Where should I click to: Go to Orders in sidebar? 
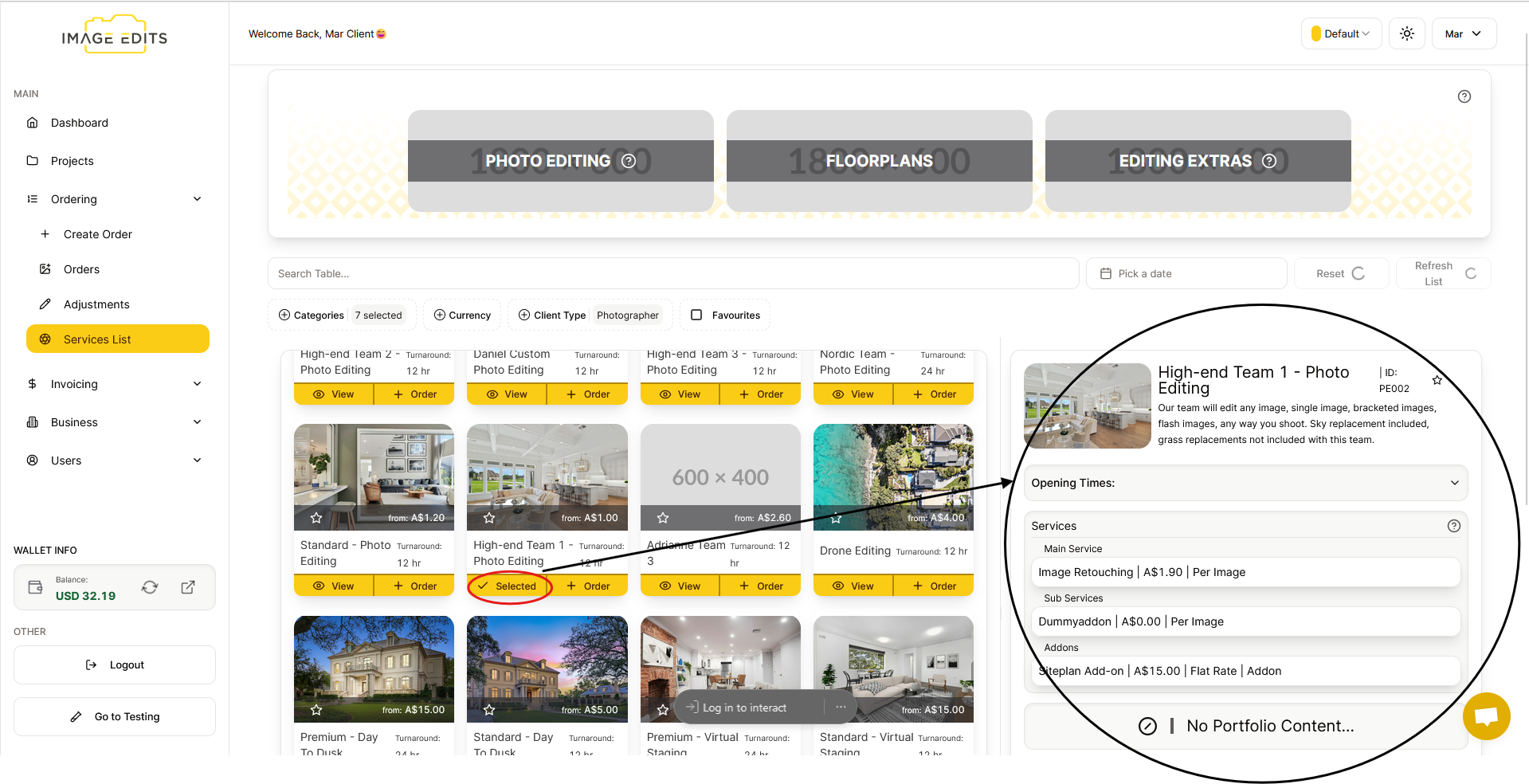81,269
